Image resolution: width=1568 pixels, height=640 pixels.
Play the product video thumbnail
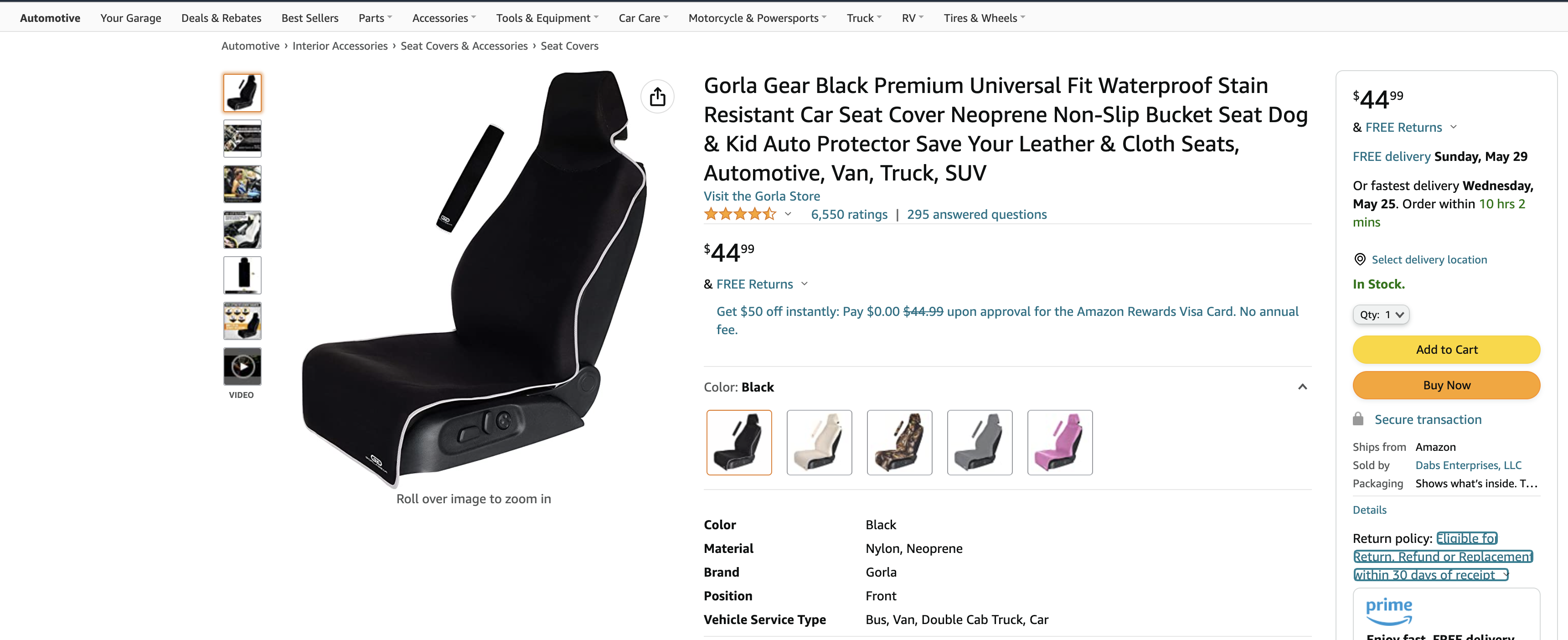coord(242,366)
